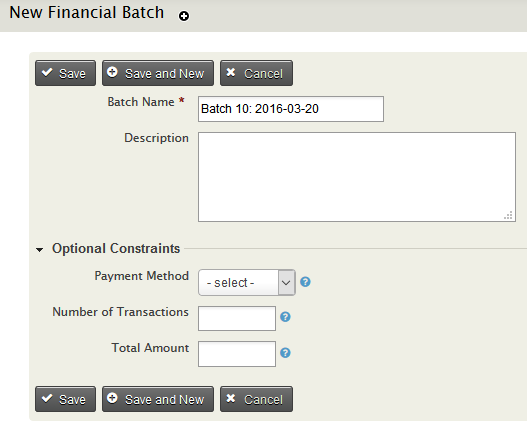Click the Payment Method label
527x437 pixels.
141,276
